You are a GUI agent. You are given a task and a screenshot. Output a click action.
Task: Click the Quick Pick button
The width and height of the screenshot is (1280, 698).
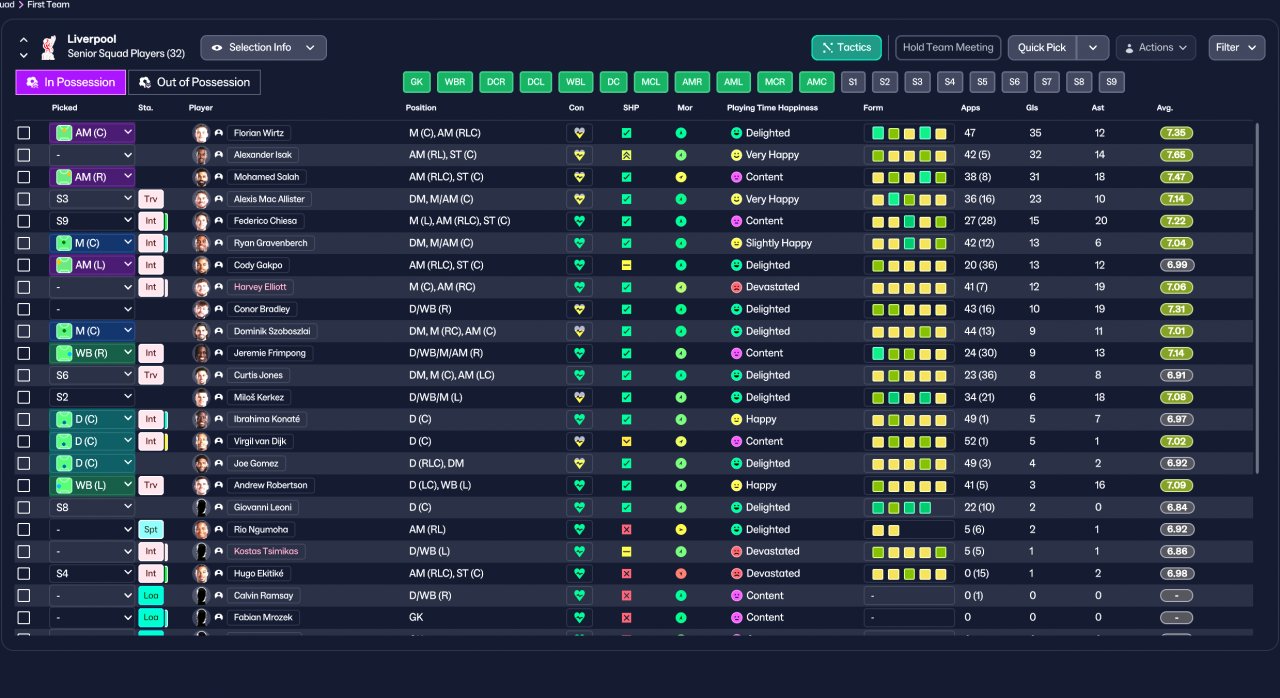pyautogui.click(x=1043, y=47)
